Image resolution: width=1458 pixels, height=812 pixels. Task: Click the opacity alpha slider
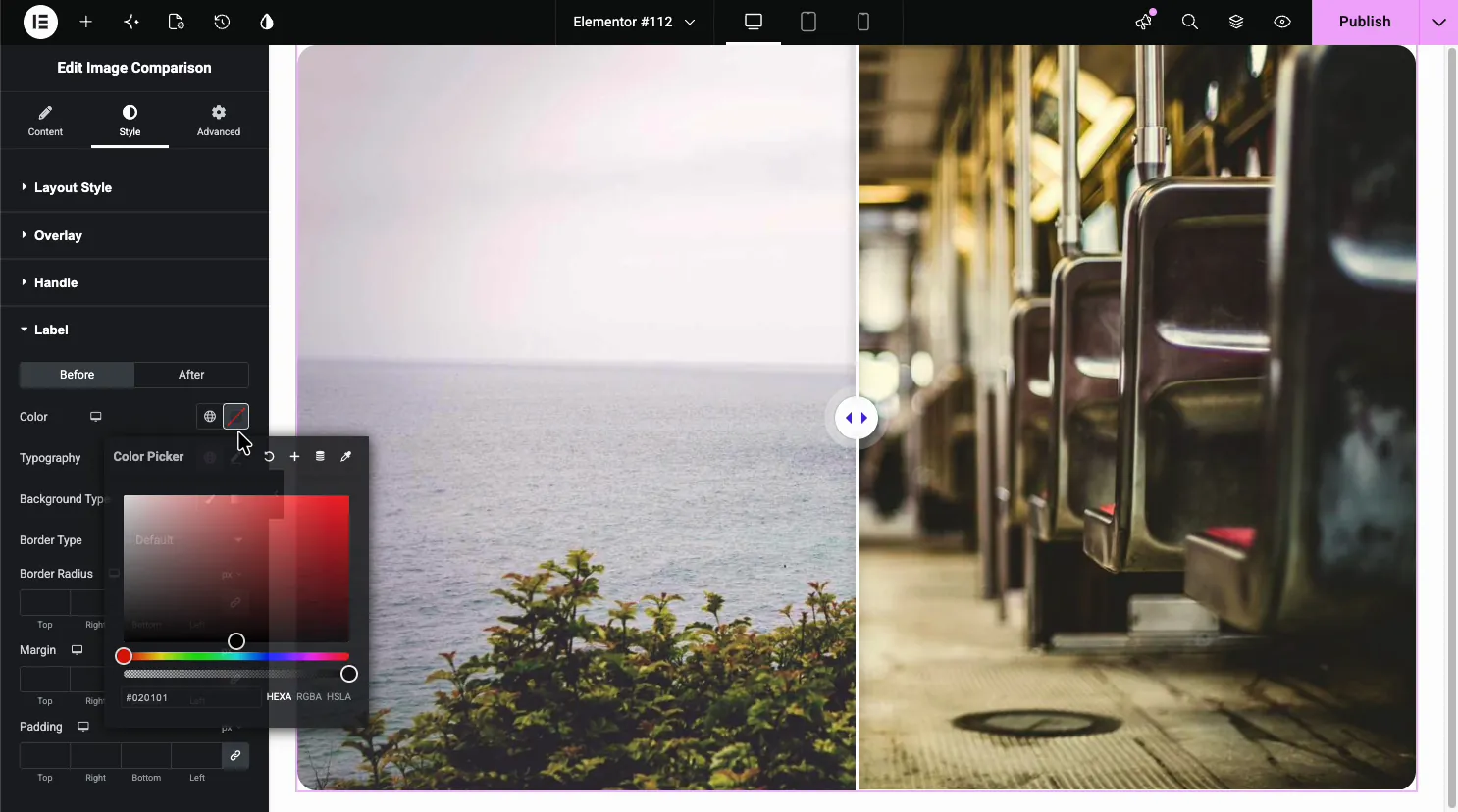[x=236, y=674]
